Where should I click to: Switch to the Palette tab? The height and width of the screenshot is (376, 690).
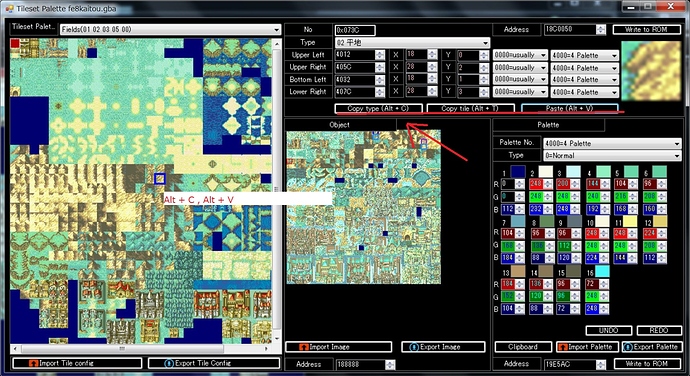548,125
